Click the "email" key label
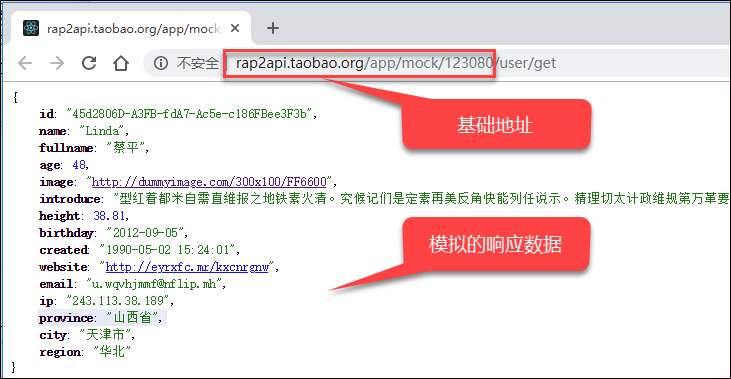The image size is (731, 379). [56, 284]
